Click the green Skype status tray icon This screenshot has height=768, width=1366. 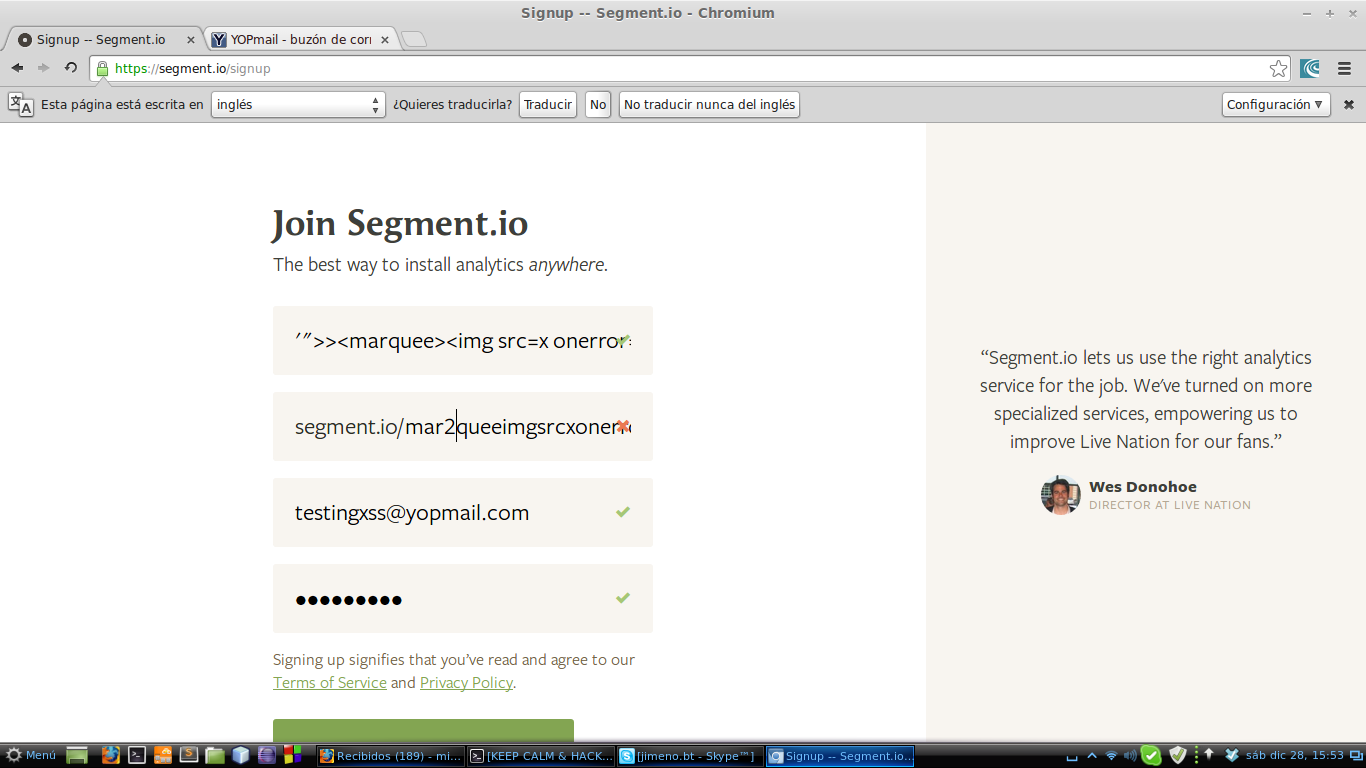[1152, 755]
